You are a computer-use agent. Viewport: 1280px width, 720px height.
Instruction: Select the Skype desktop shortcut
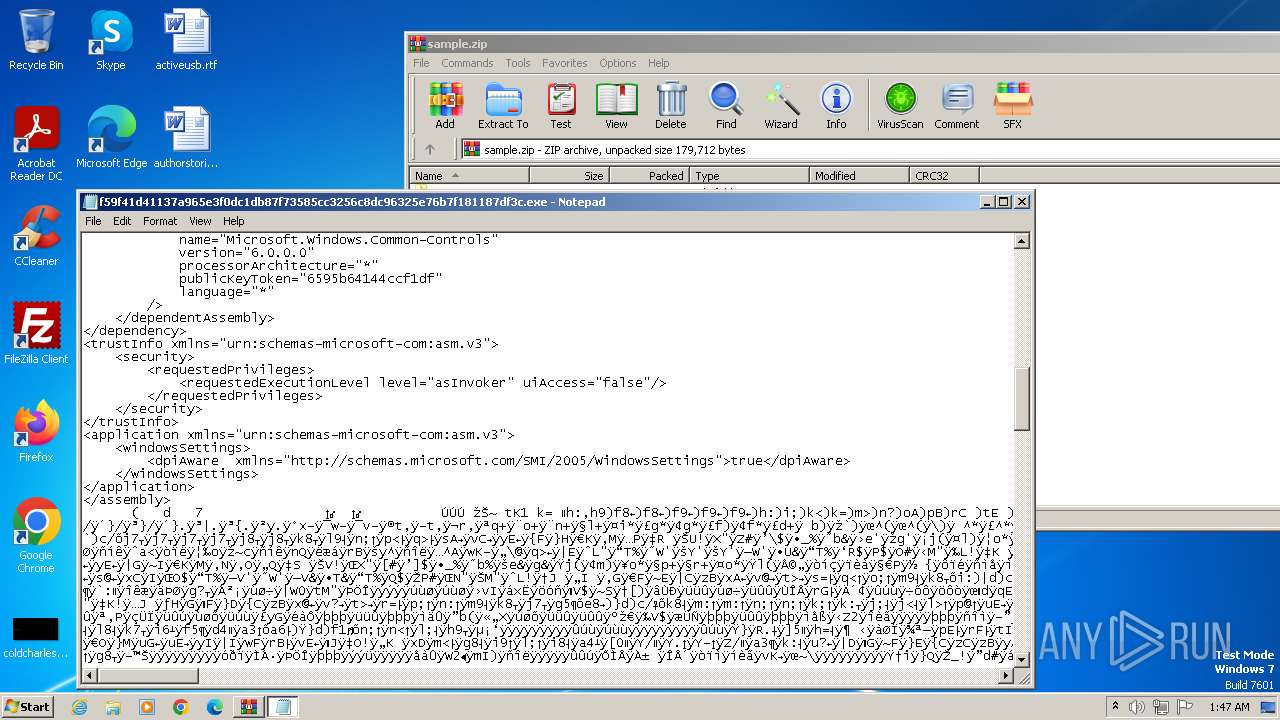110,40
